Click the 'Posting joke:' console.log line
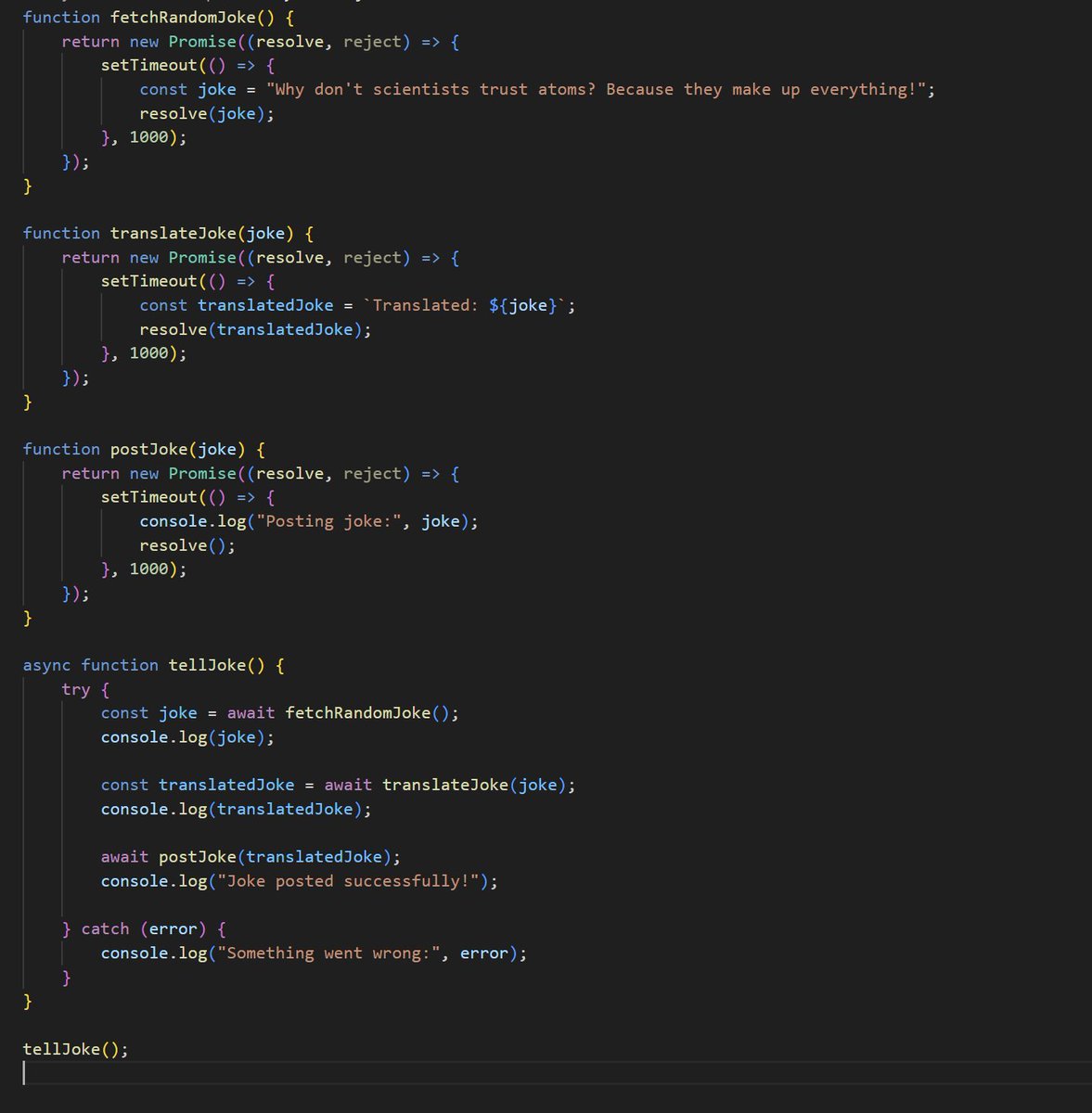Screen dimensions: 1092x1113 tap(309, 522)
